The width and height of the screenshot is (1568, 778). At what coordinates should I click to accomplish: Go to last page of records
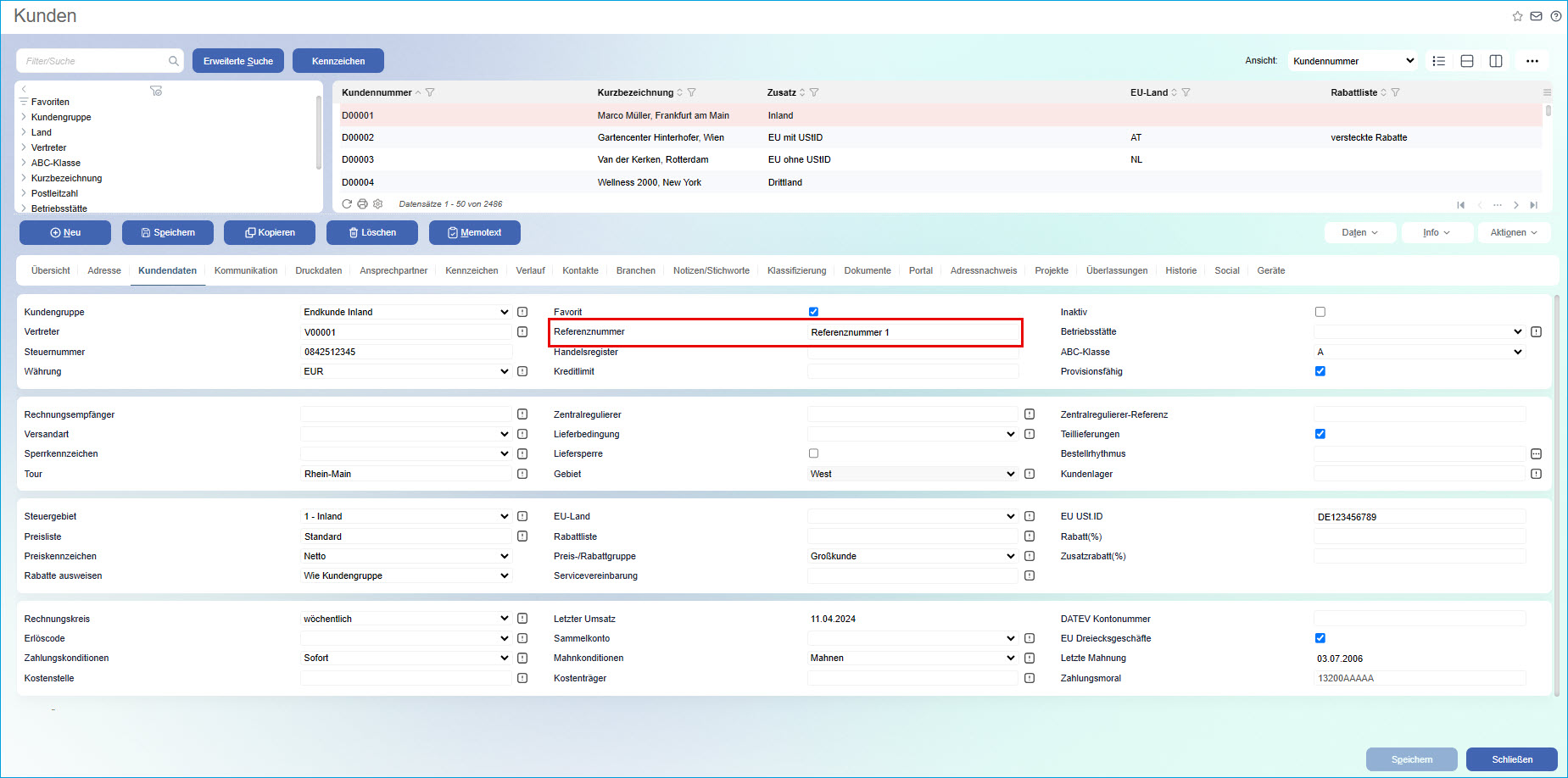1533,205
